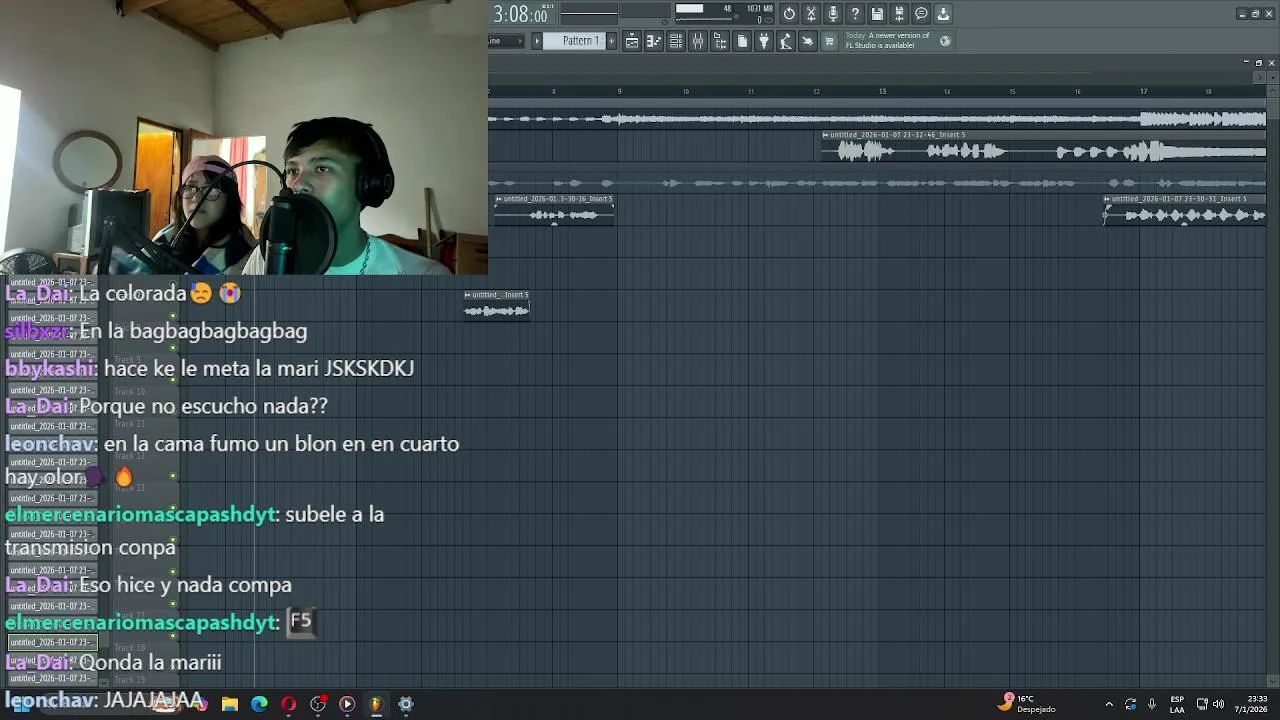
Task: Click Track 10 header label
Action: point(129,393)
